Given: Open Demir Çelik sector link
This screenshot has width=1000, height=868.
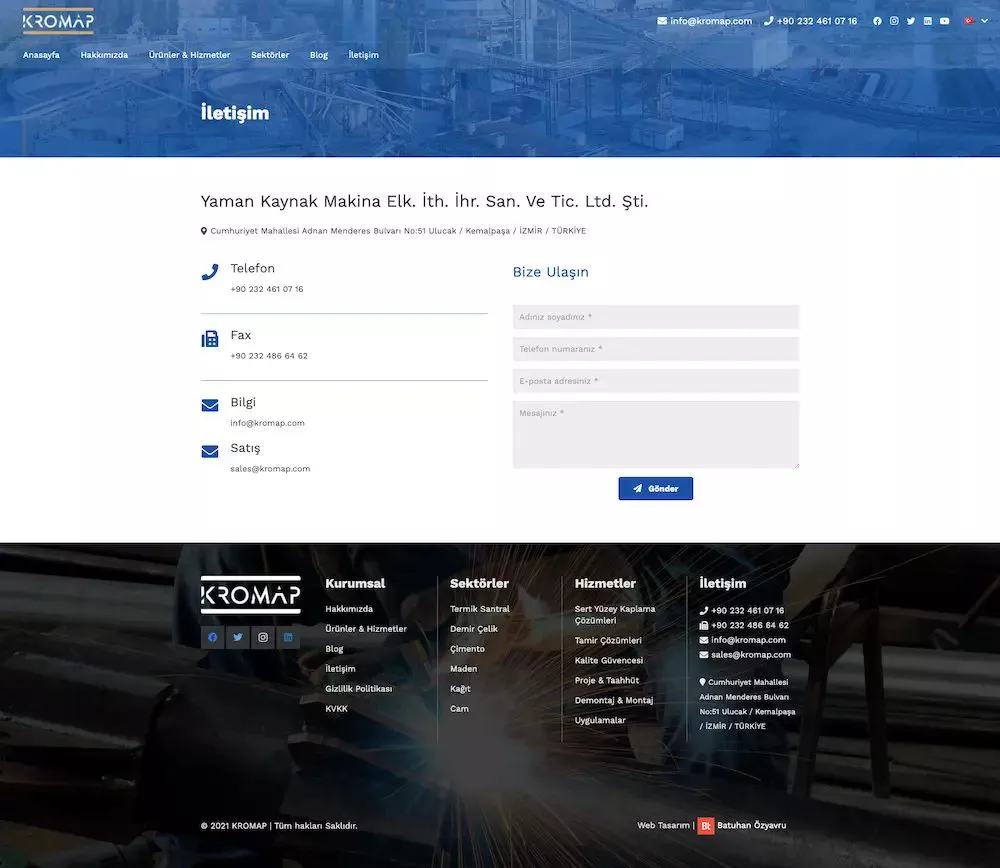Looking at the screenshot, I should tap(474, 629).
